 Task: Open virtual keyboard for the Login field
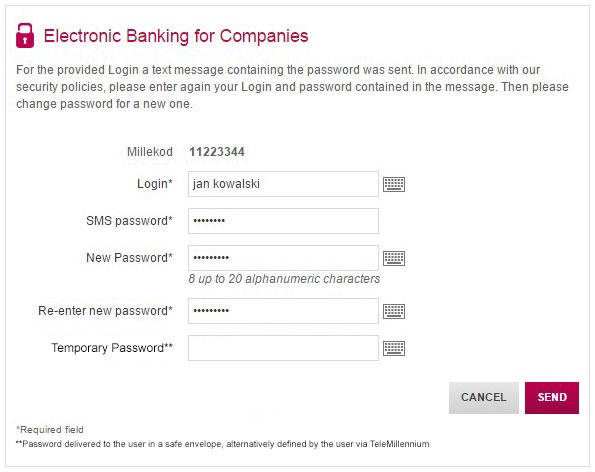394,184
